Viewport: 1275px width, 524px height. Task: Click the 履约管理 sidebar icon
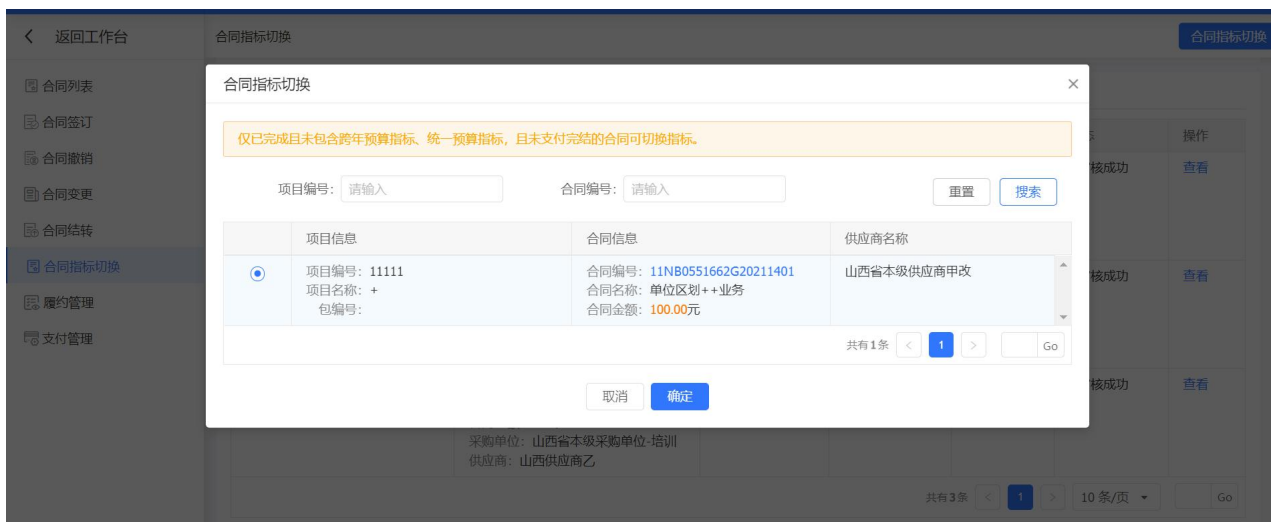tap(31, 303)
